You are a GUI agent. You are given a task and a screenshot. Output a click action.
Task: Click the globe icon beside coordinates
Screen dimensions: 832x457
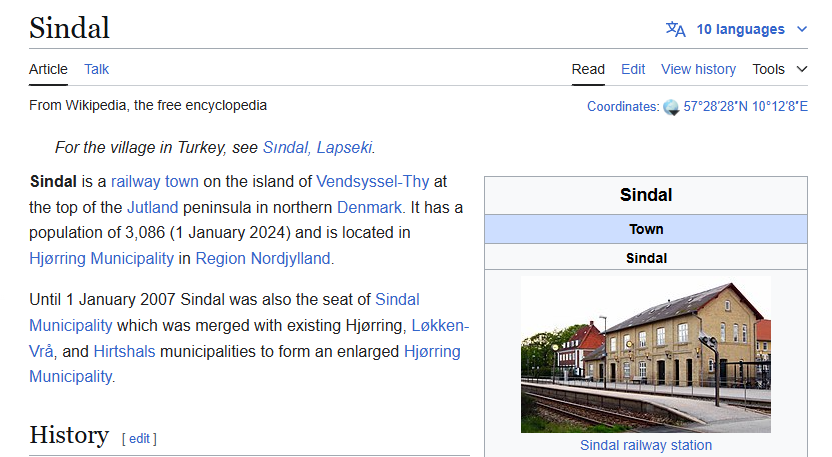[x=671, y=107]
